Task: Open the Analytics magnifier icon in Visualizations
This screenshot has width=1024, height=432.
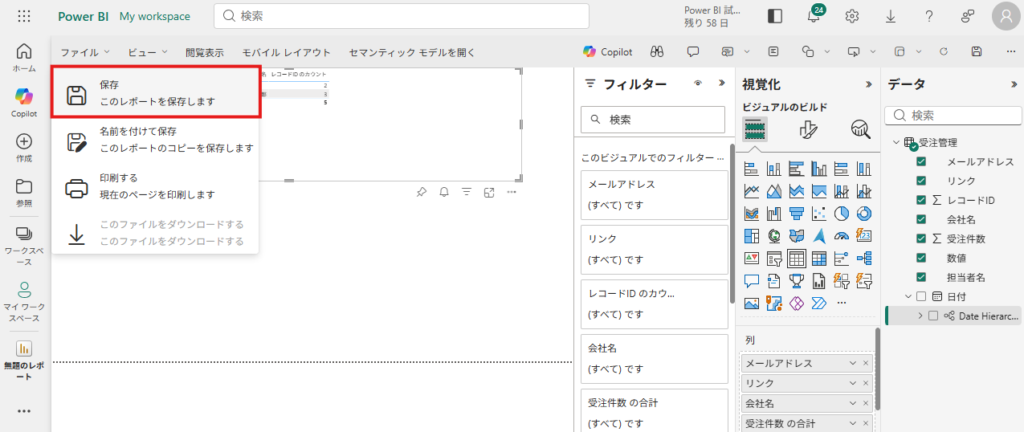Action: tap(859, 128)
